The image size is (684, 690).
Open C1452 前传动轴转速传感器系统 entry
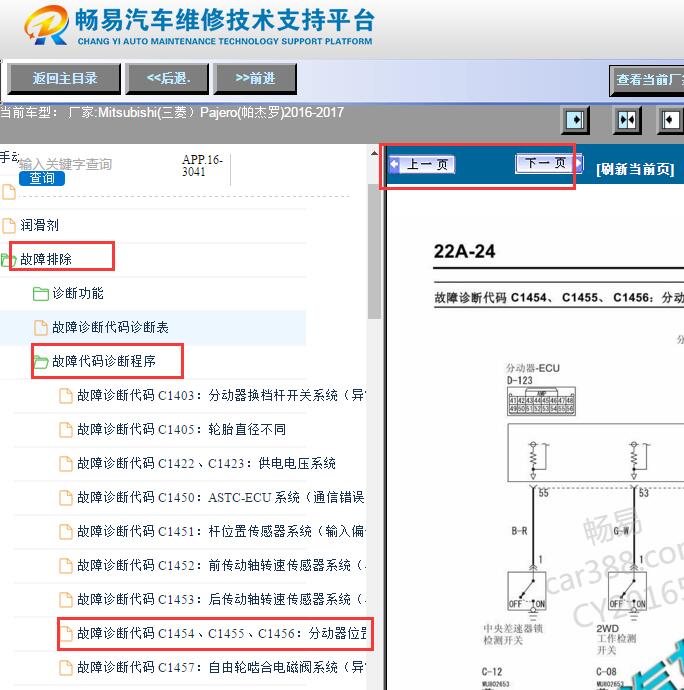click(x=221, y=565)
